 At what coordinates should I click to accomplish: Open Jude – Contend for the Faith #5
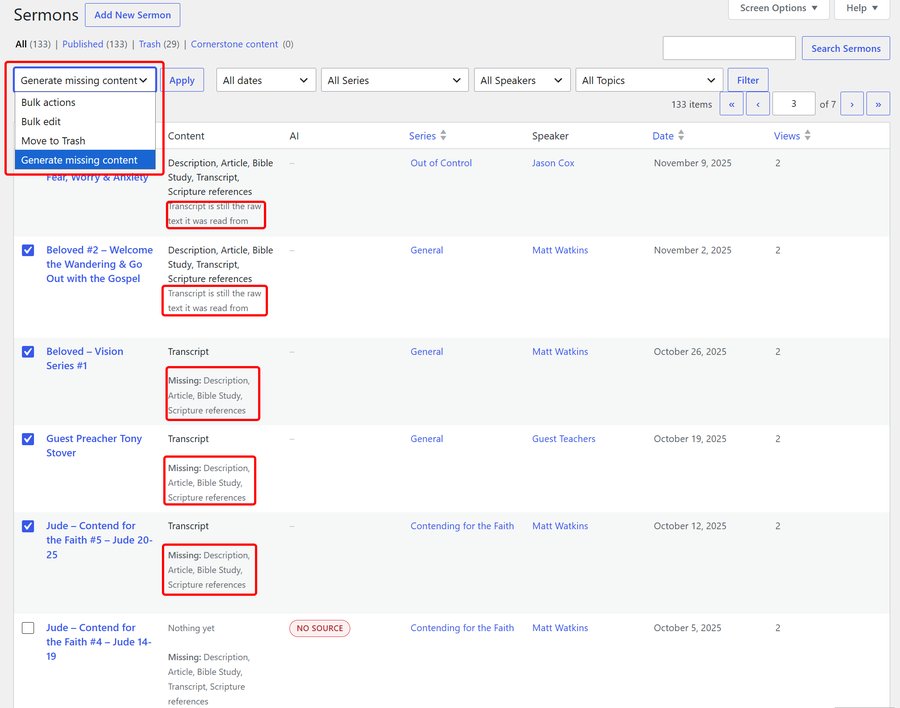[99, 540]
